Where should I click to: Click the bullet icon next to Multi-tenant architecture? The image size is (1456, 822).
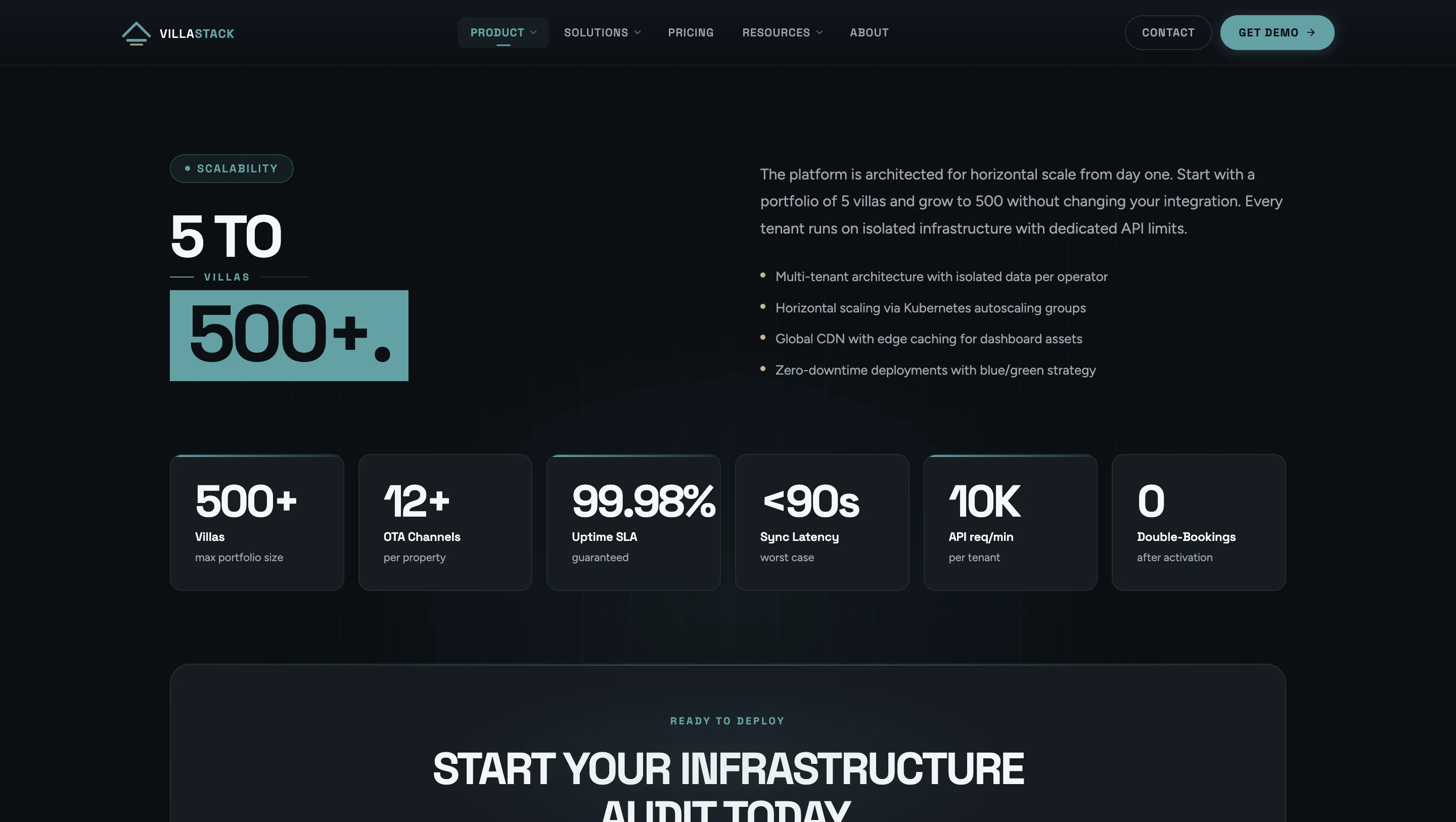763,276
